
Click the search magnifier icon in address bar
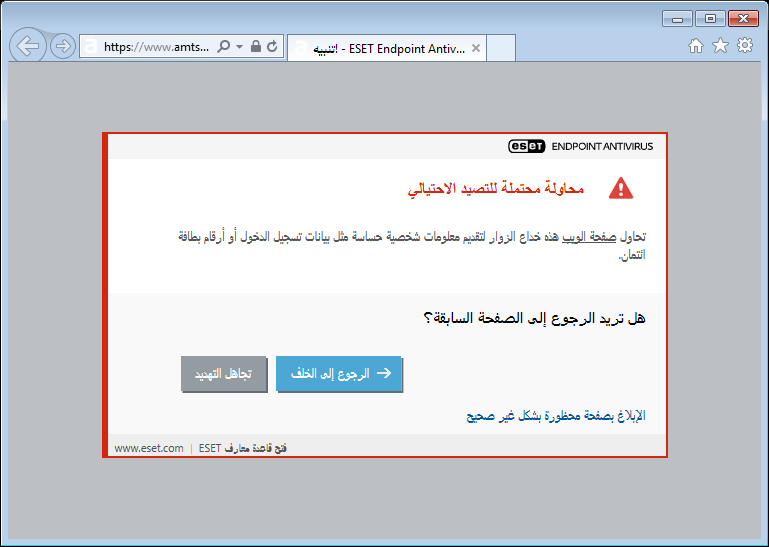(x=223, y=47)
